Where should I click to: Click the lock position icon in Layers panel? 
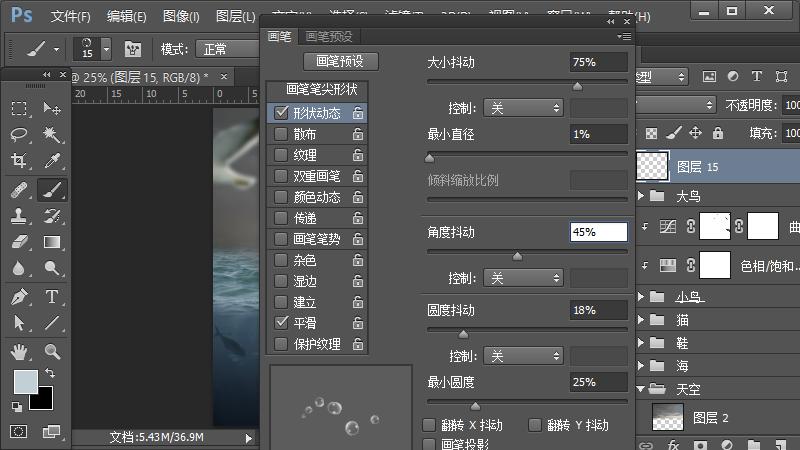coord(695,133)
